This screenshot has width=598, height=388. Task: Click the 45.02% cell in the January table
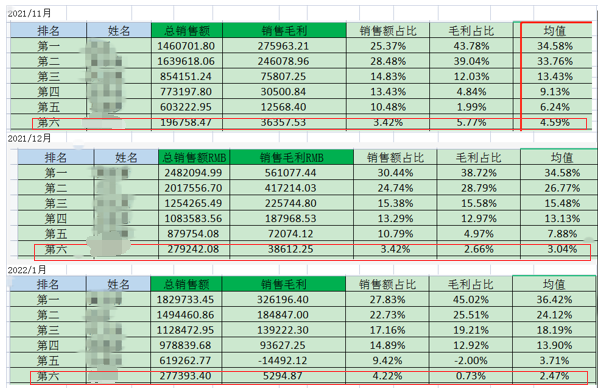[x=471, y=299]
